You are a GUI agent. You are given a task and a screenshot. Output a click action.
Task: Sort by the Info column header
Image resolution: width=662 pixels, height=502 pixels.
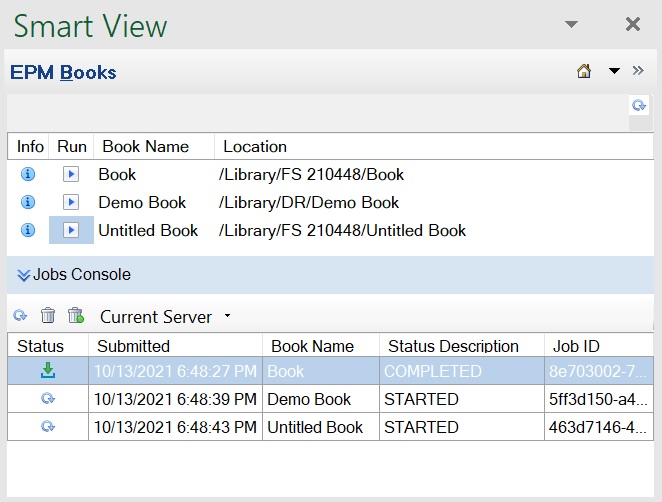[30, 147]
